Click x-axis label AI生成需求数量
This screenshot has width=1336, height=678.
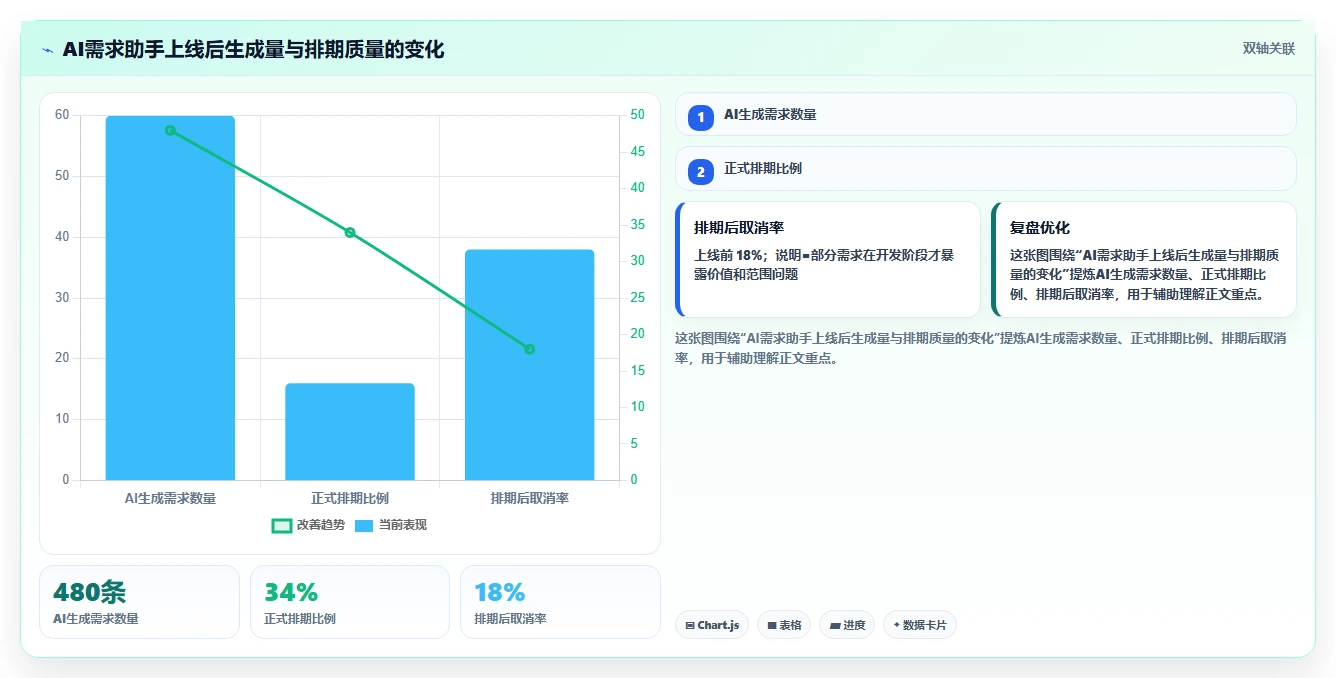click(x=170, y=498)
